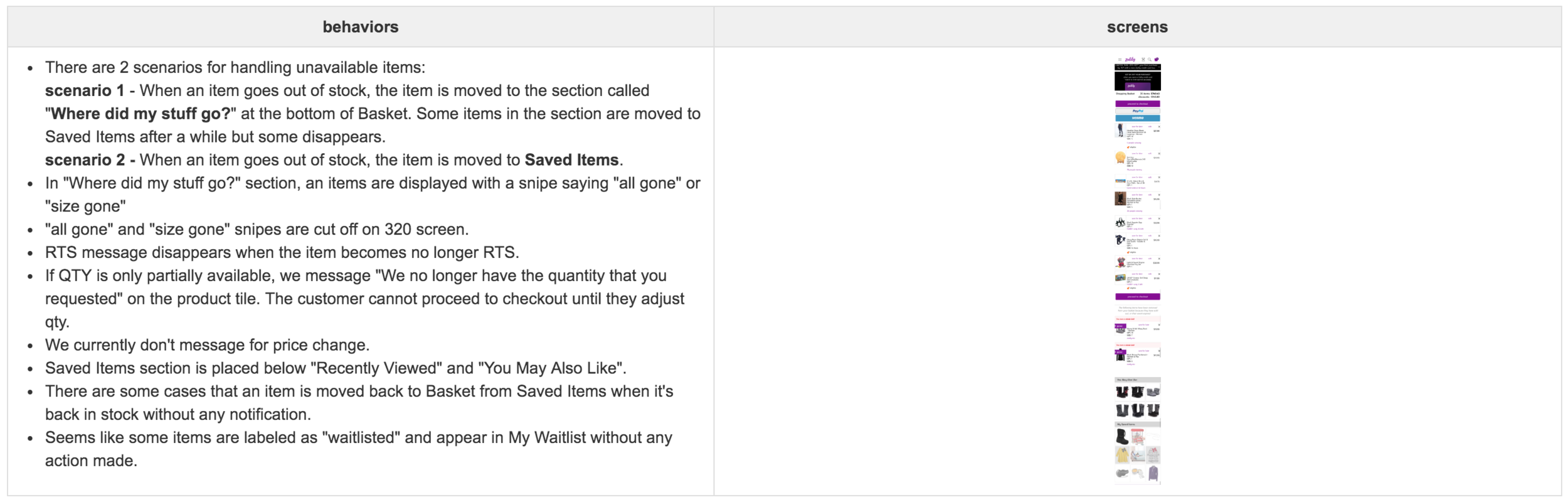1568x502 pixels.
Task: Click the purple jacket thumbnail in Saved Items
Action: pos(1153,473)
